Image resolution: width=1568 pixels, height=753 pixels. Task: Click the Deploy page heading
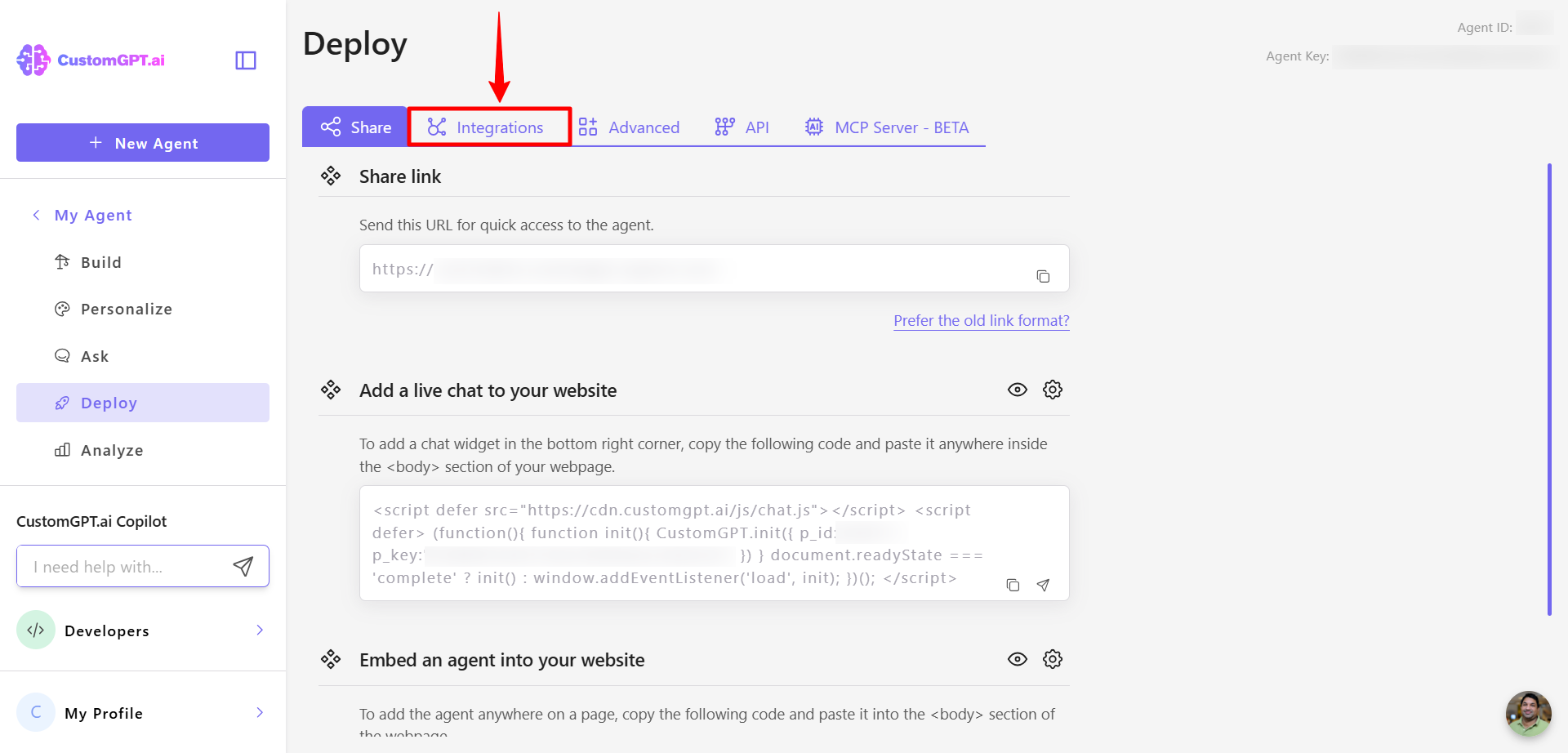(x=355, y=44)
